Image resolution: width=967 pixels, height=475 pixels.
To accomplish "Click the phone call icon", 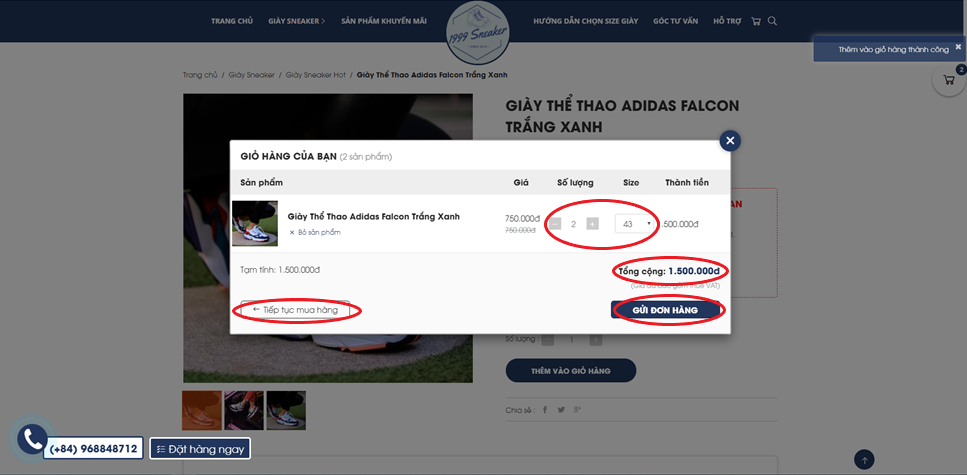I will pos(33,439).
